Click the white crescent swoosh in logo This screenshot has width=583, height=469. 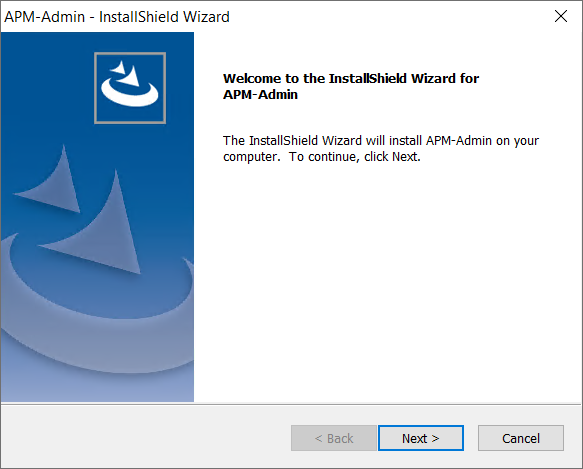(x=129, y=95)
